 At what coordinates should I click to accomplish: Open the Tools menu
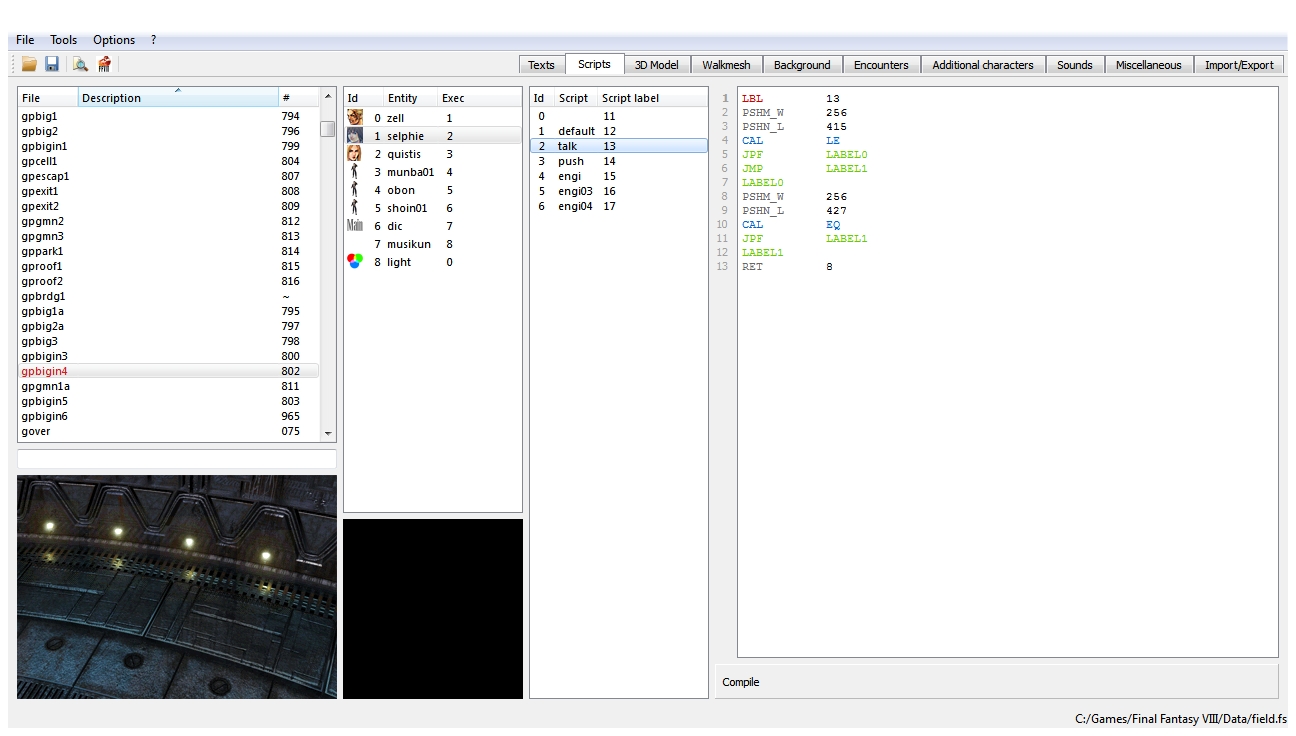(63, 40)
